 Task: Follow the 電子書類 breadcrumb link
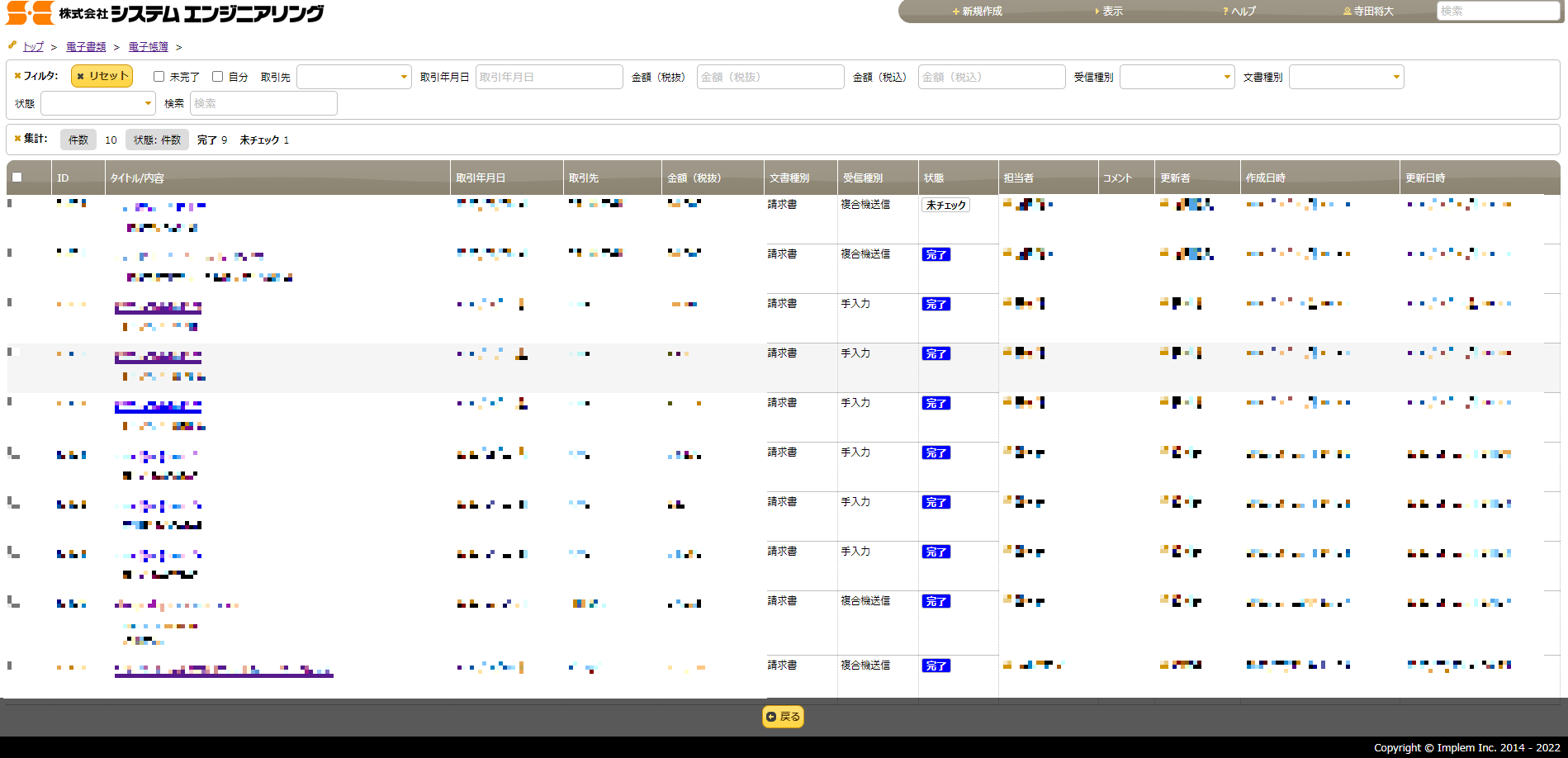click(x=86, y=47)
